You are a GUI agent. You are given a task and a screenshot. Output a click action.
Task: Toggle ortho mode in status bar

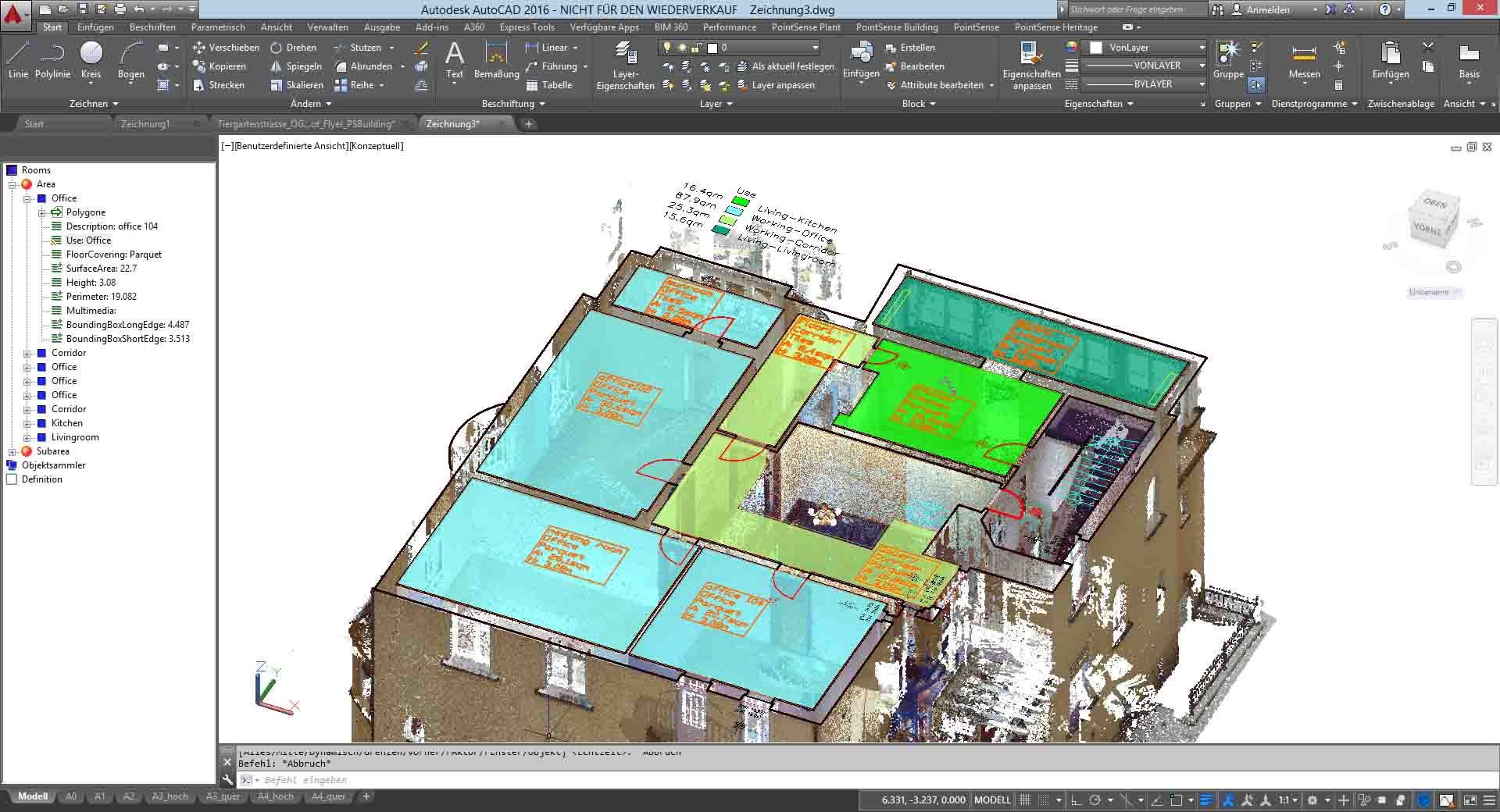[x=1076, y=800]
